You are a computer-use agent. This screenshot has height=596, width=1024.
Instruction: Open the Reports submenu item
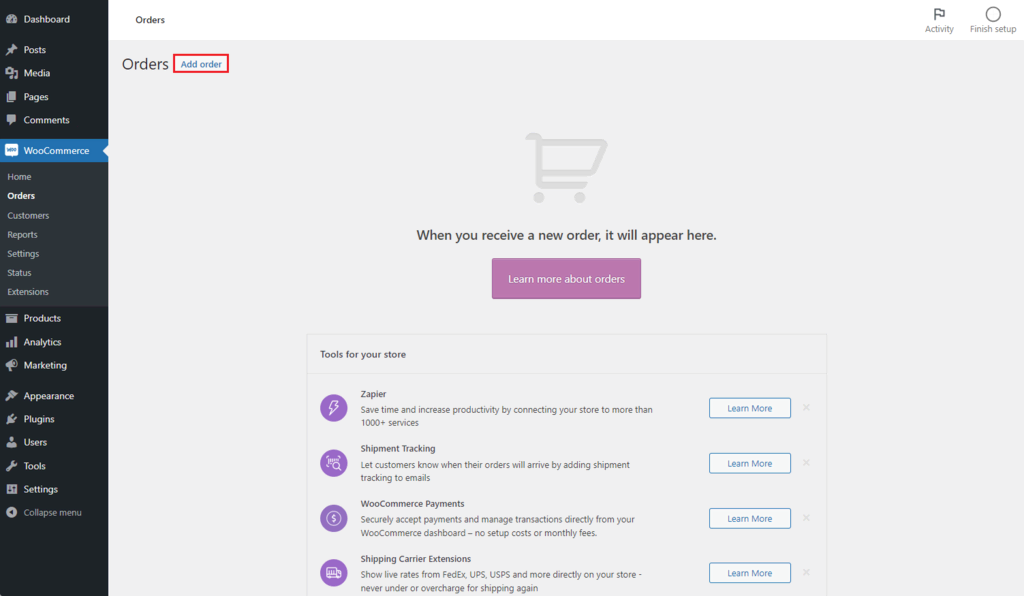(22, 234)
